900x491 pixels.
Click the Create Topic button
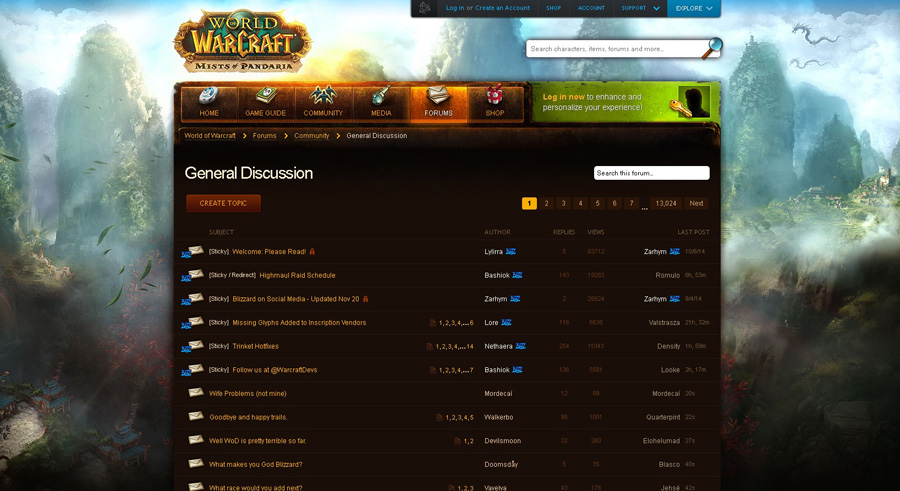(223, 203)
